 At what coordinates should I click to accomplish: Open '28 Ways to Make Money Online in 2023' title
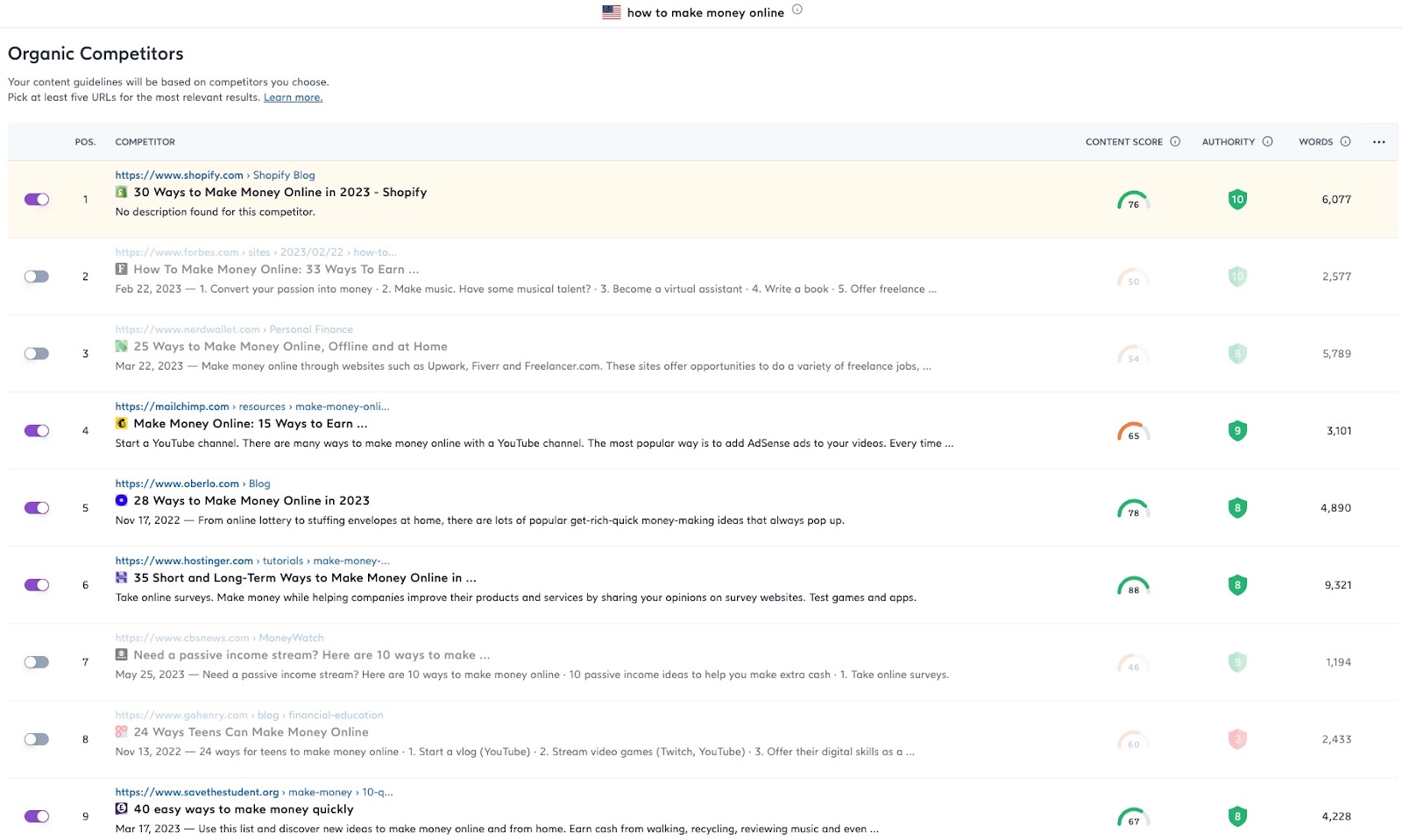click(x=251, y=500)
